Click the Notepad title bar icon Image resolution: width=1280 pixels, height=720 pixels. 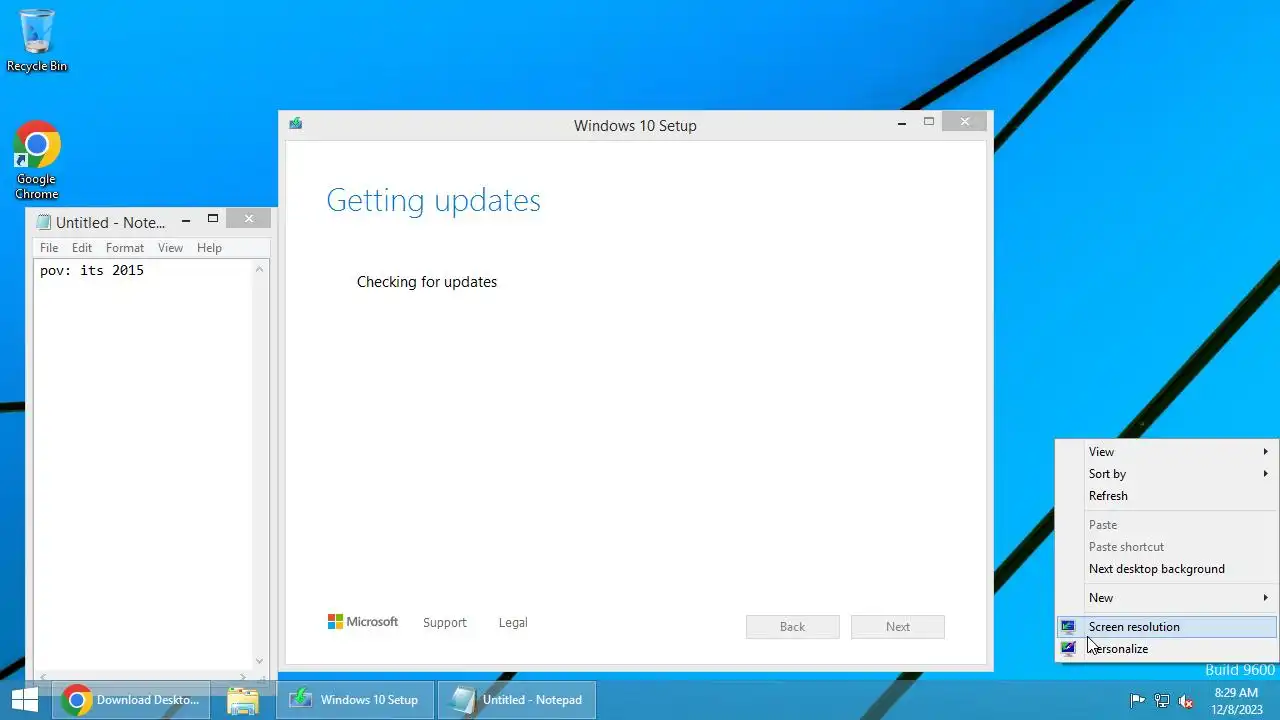[43, 222]
